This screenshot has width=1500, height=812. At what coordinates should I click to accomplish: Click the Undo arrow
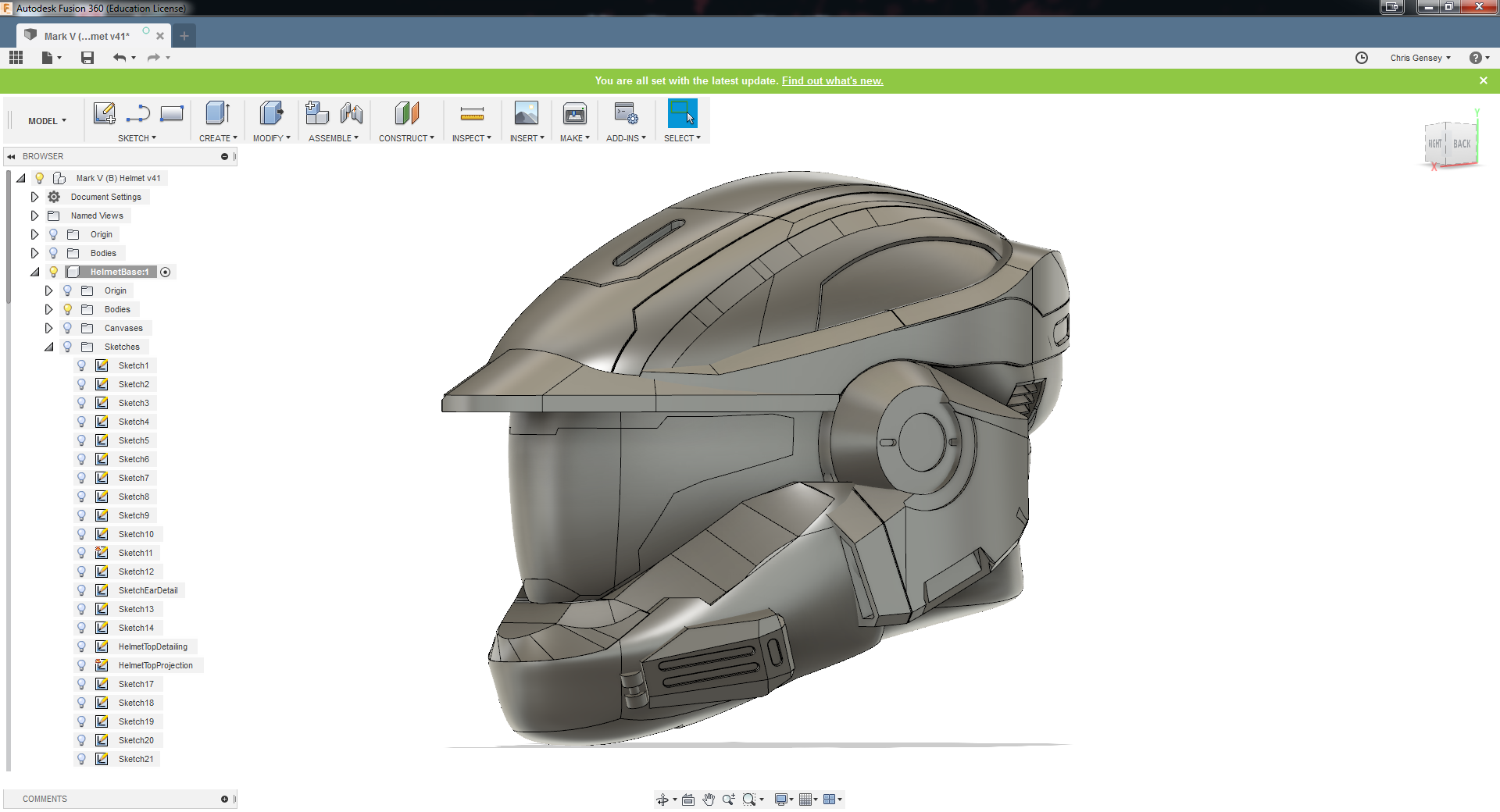(120, 58)
